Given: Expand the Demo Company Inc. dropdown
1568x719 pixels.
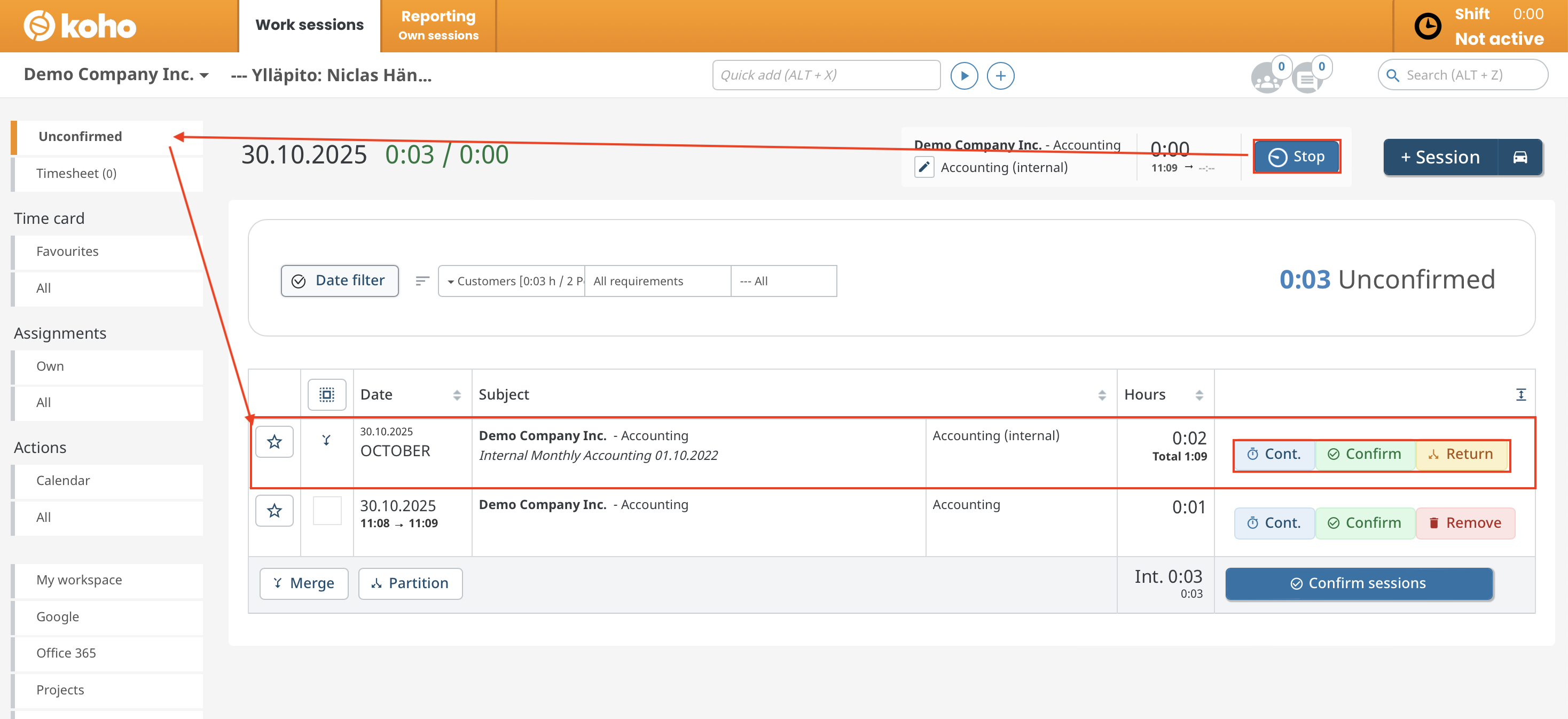Looking at the screenshot, I should coord(116,74).
